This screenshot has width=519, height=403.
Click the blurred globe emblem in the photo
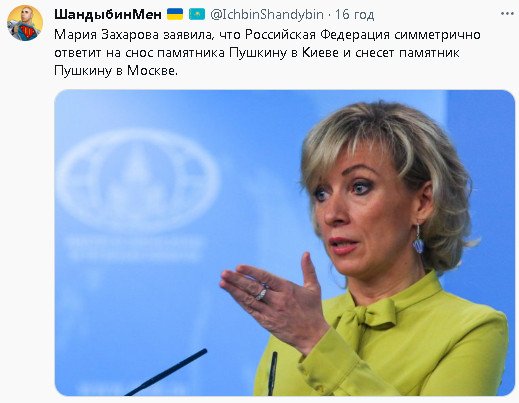(137, 182)
